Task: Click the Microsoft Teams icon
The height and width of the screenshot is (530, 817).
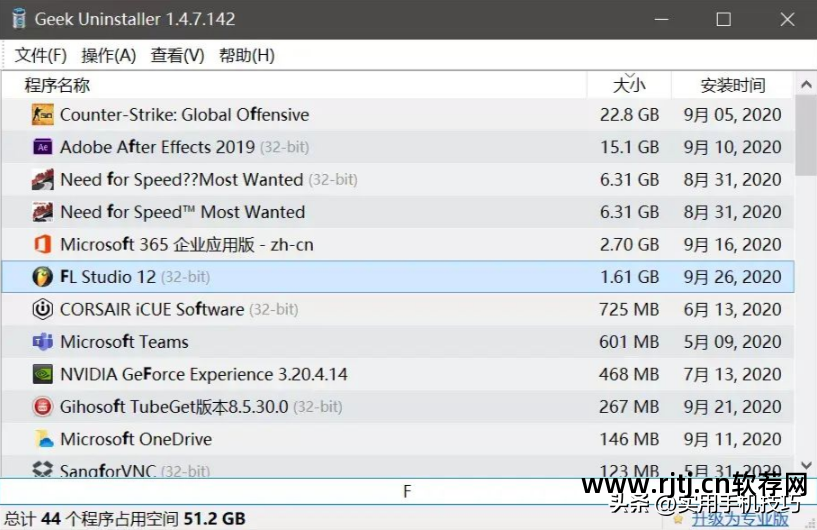Action: coord(42,342)
